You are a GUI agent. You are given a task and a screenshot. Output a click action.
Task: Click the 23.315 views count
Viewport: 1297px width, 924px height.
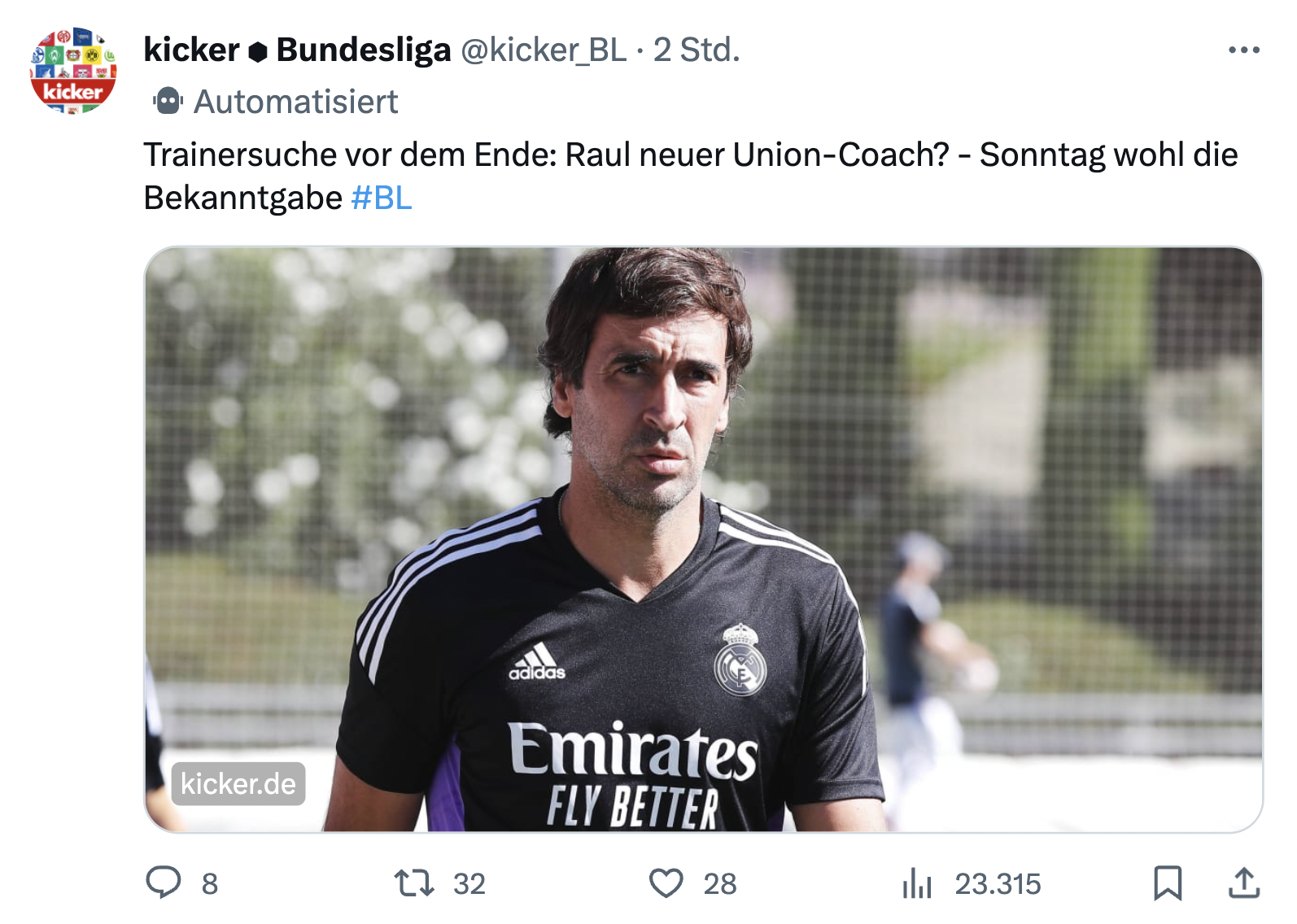pos(998,883)
